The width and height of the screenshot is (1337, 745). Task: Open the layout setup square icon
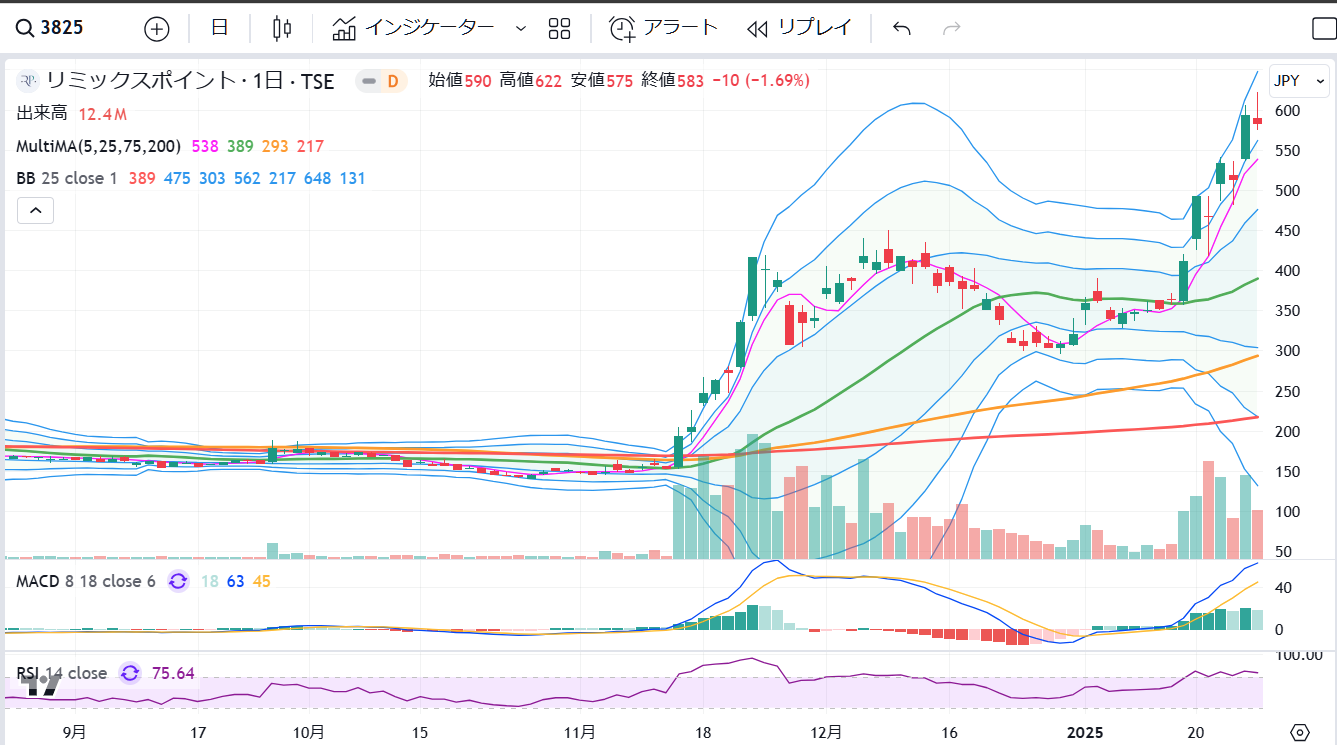[1323, 29]
